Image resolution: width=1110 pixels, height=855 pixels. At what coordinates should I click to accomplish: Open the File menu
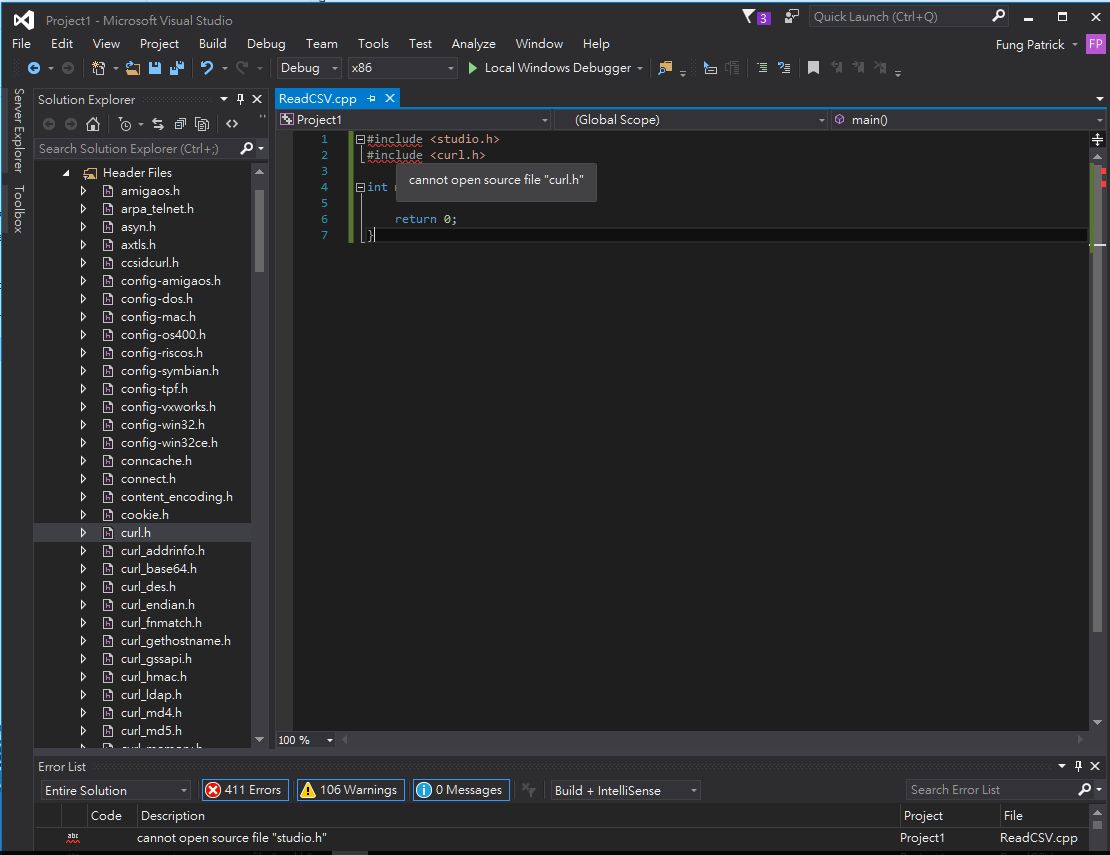click(21, 44)
